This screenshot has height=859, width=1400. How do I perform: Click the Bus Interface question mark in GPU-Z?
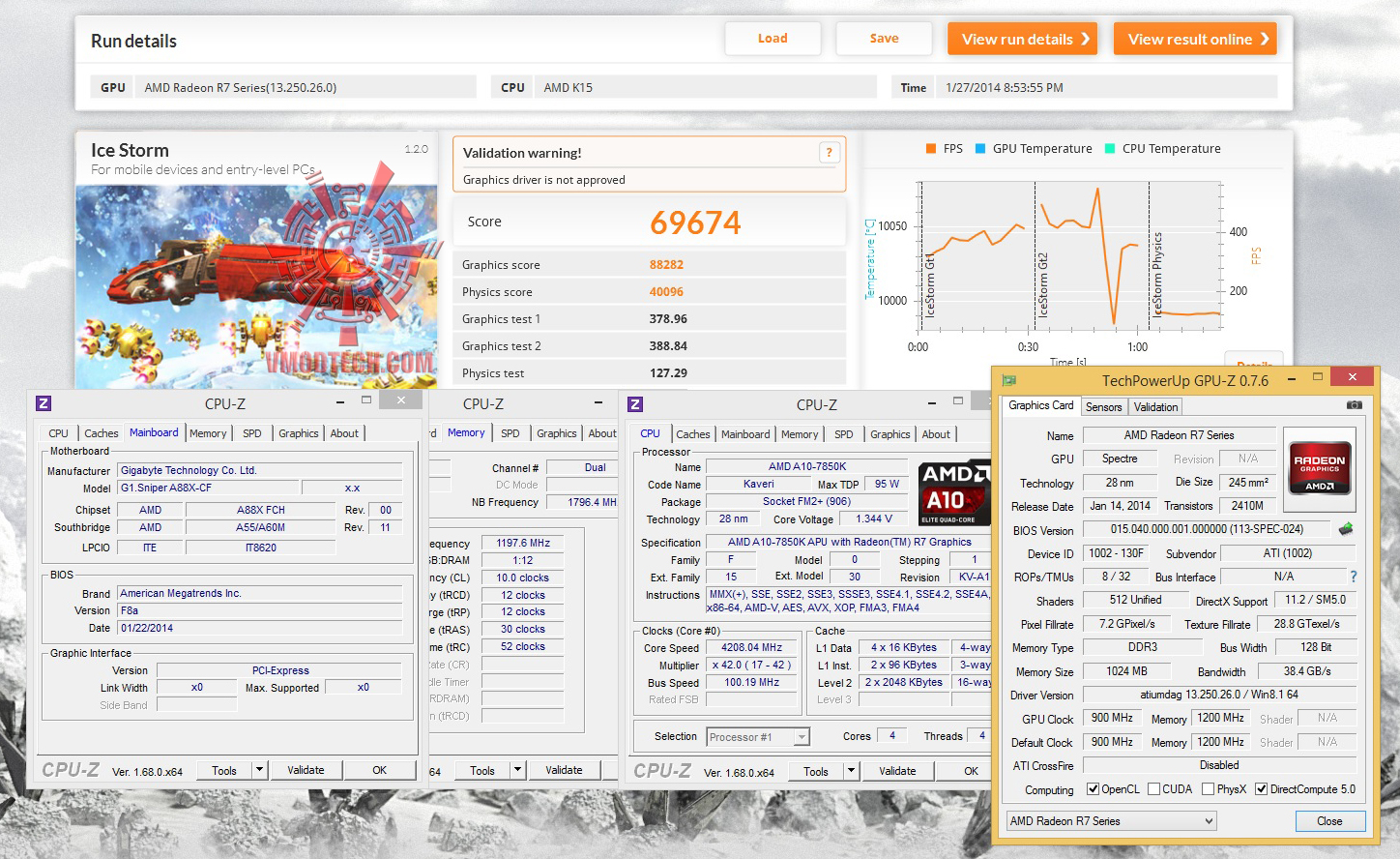(x=1354, y=577)
